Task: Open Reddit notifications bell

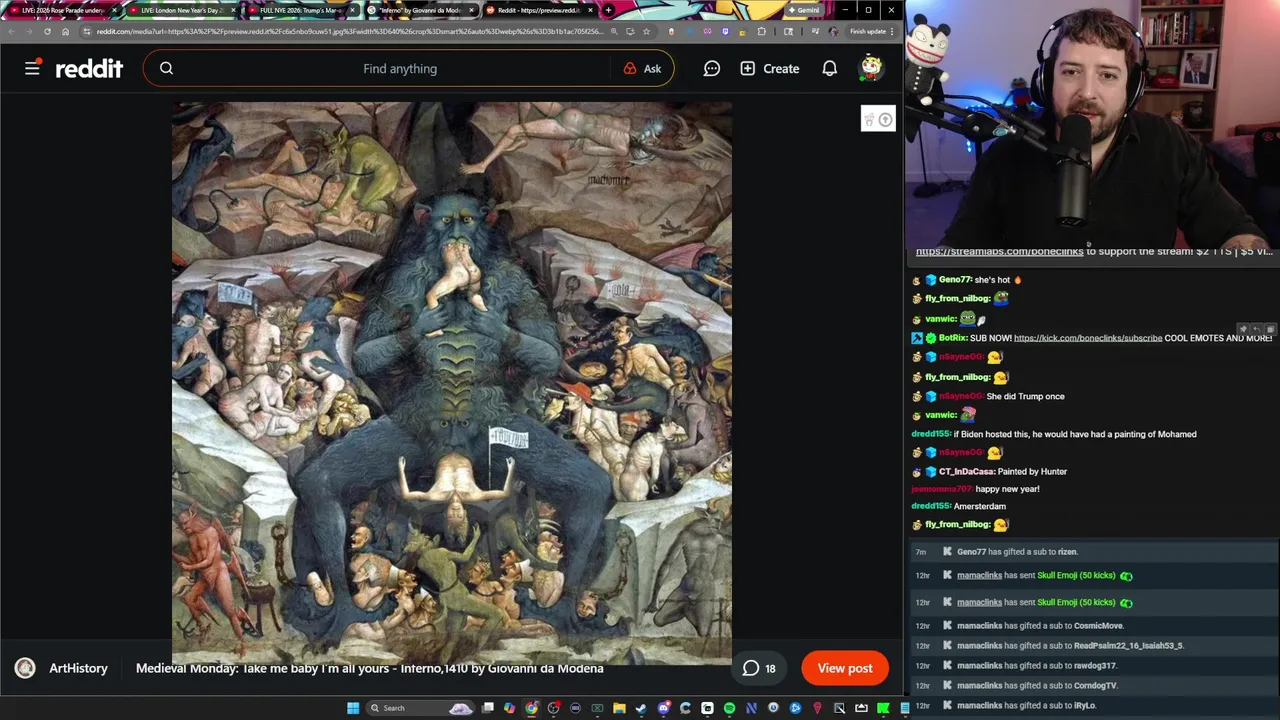Action: [829, 68]
